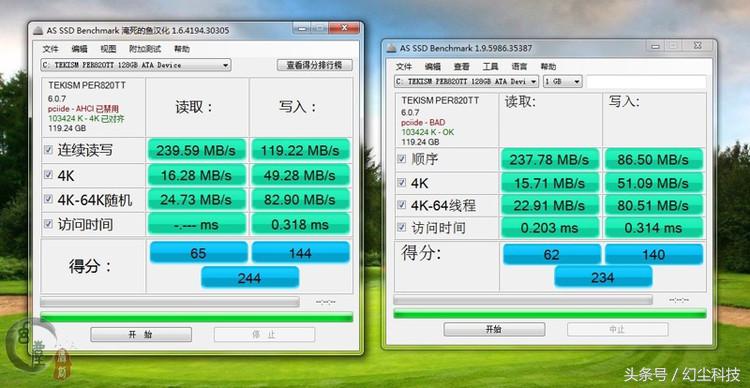Click pciide - AHCI 已禁用 status text
The image size is (750, 388).
pyautogui.click(x=83, y=109)
